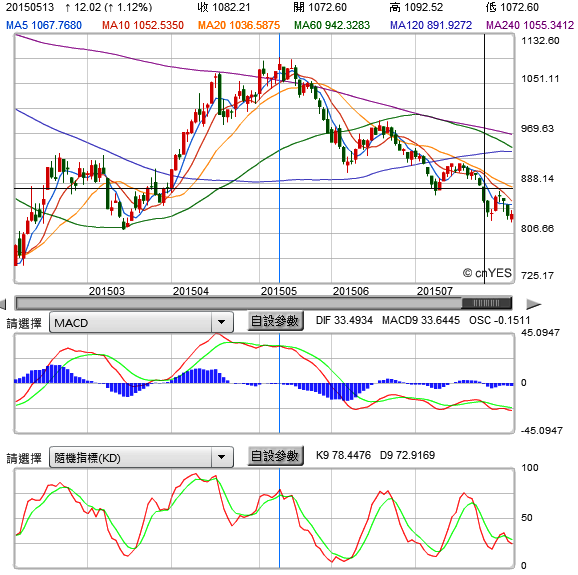The width and height of the screenshot is (578, 575).
Task: Click the MA10 1052.5350 legend value
Action: tap(143, 25)
